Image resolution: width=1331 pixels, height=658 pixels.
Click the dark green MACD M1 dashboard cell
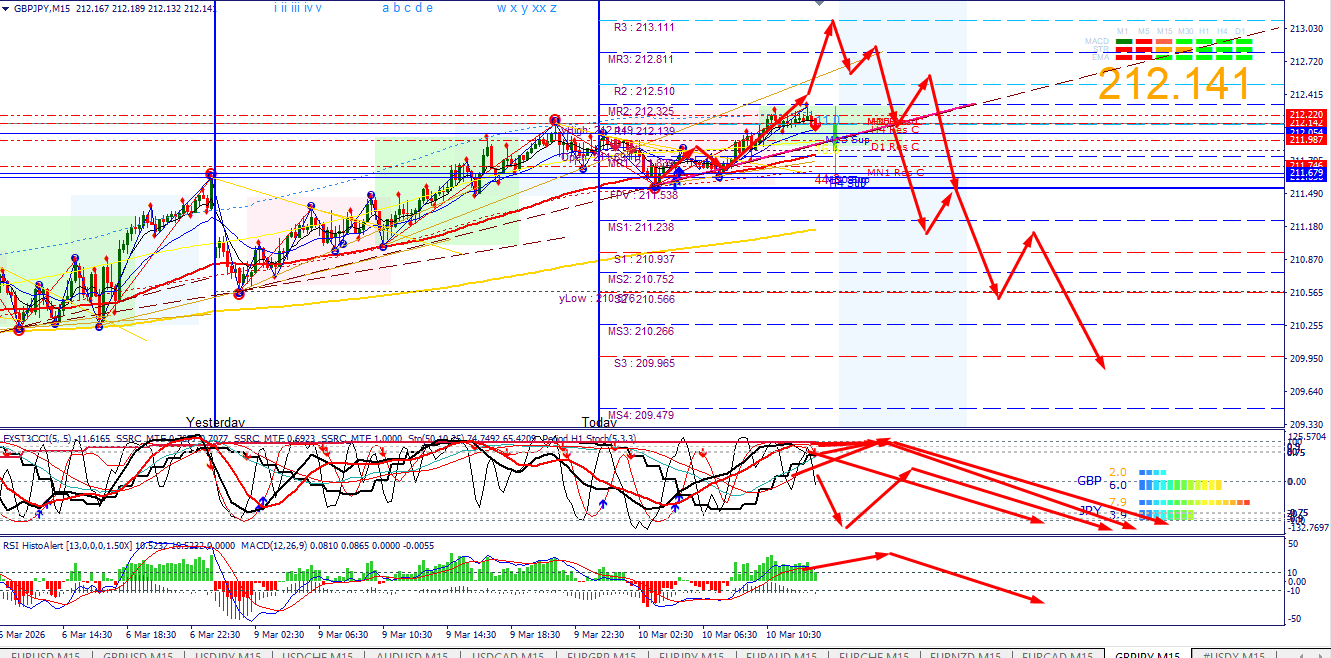click(x=1123, y=42)
